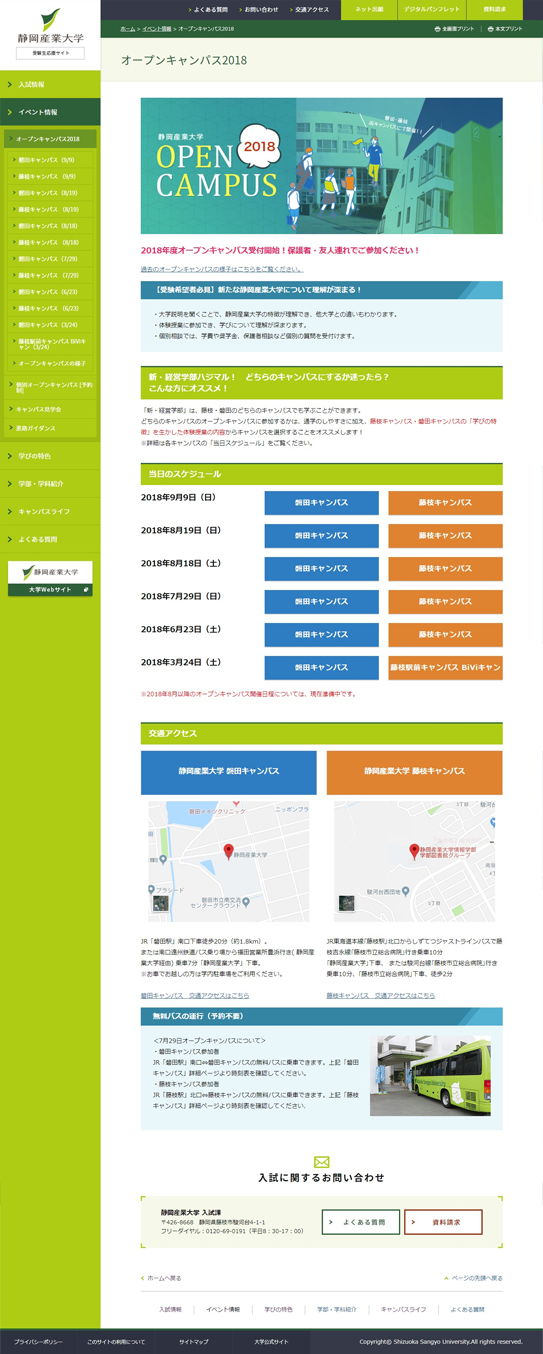Open 磐田キャンパス 交通アクセスはこちら link
Screen dimensions: 543x1354
click(x=195, y=996)
